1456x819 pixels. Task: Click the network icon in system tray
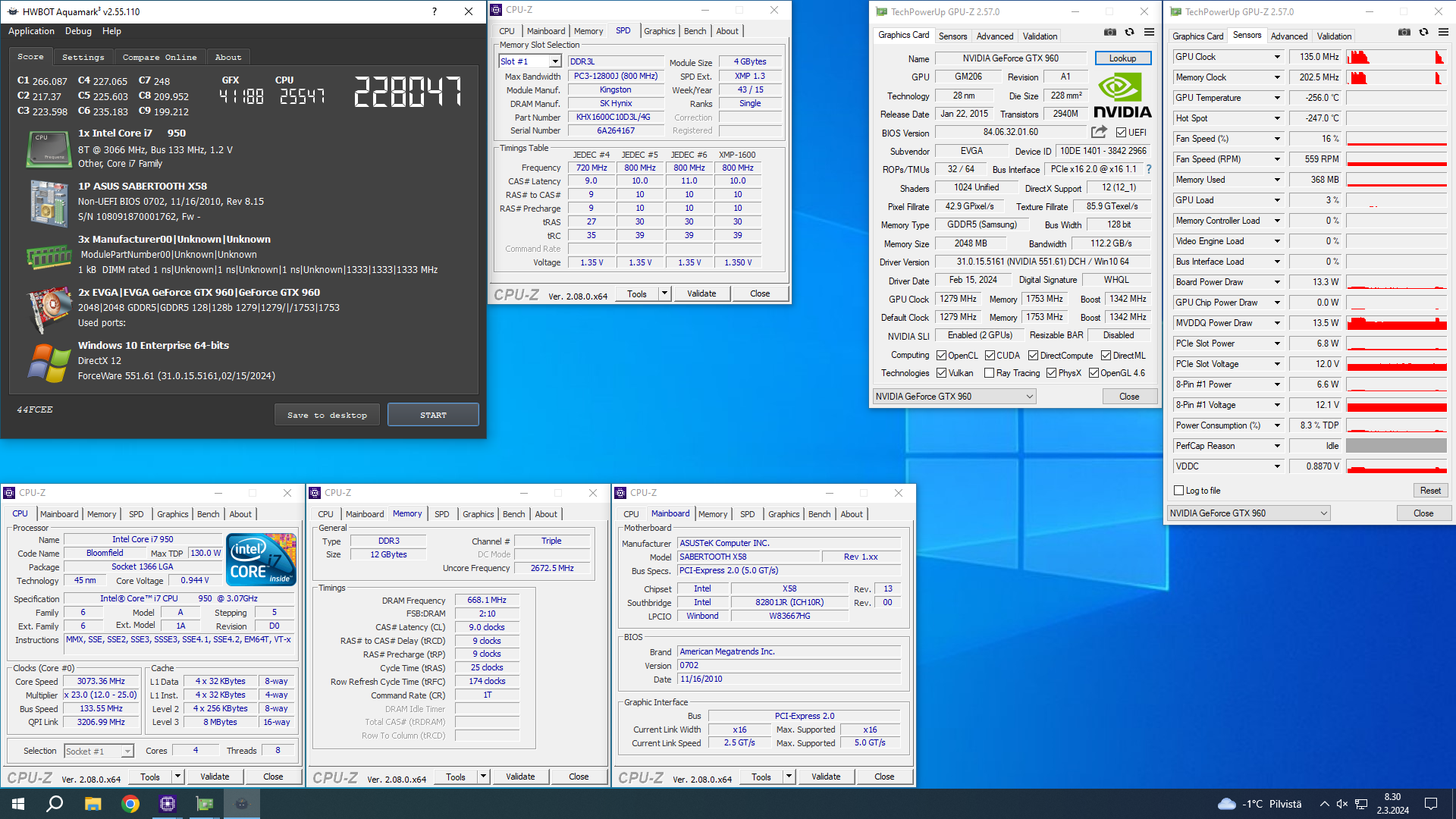1361,804
